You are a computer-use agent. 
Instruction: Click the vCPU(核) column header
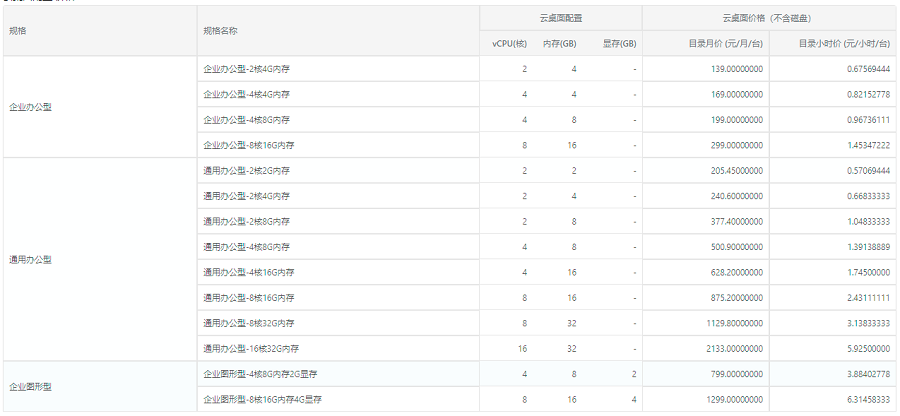point(510,44)
